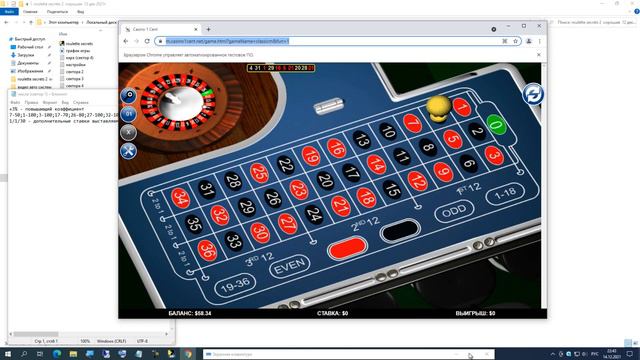Bet on the ODD field
Screen dimensions: 640x360
(454, 211)
